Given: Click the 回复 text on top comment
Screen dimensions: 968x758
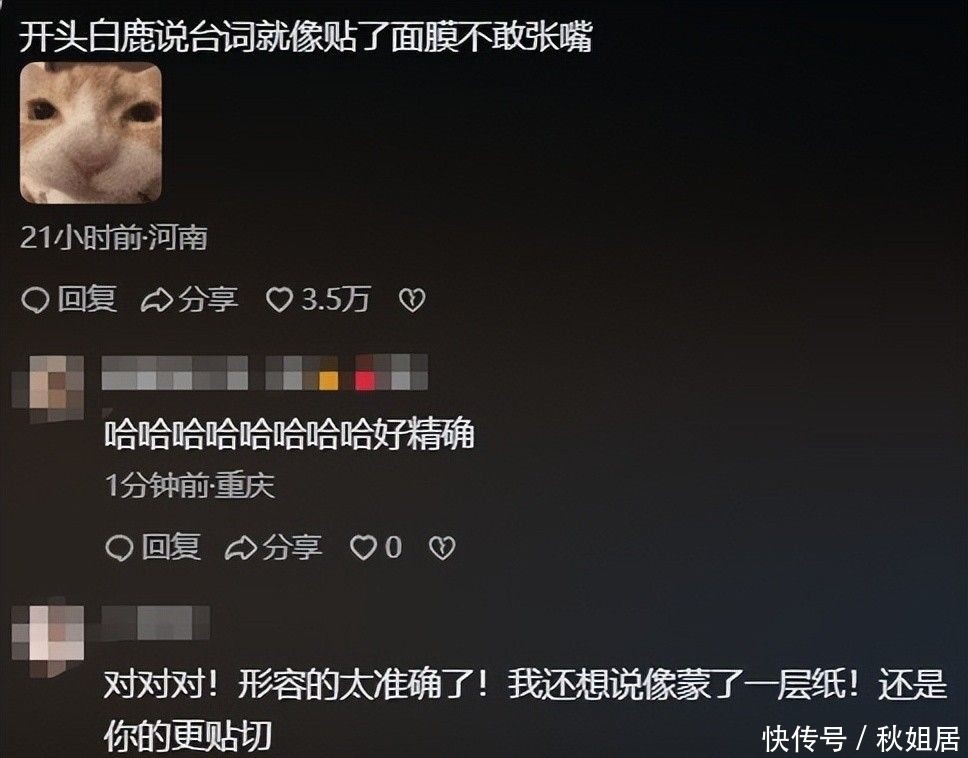Looking at the screenshot, I should (x=87, y=299).
